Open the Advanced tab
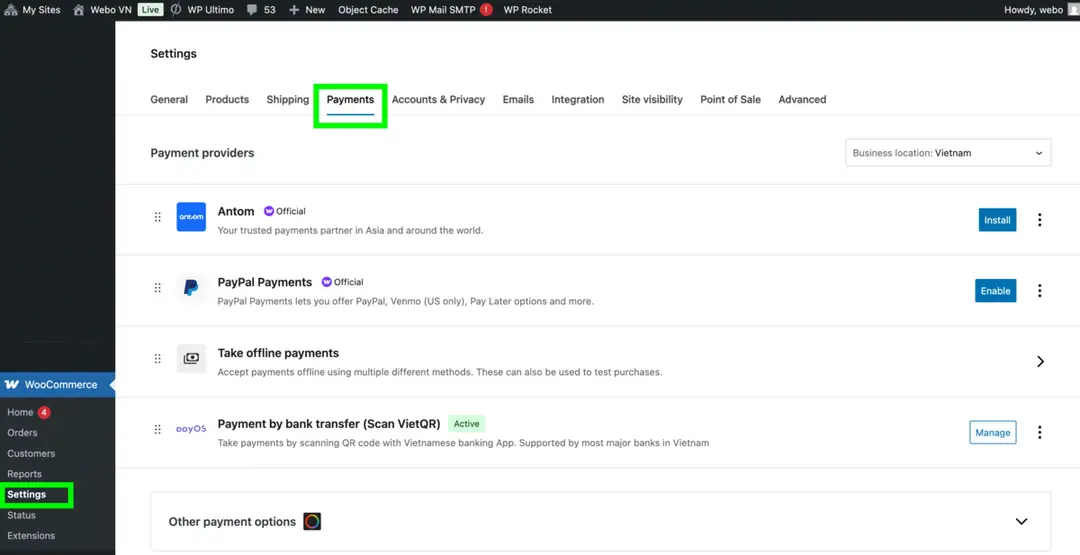Viewport: 1080px width, 555px height. 802,99
